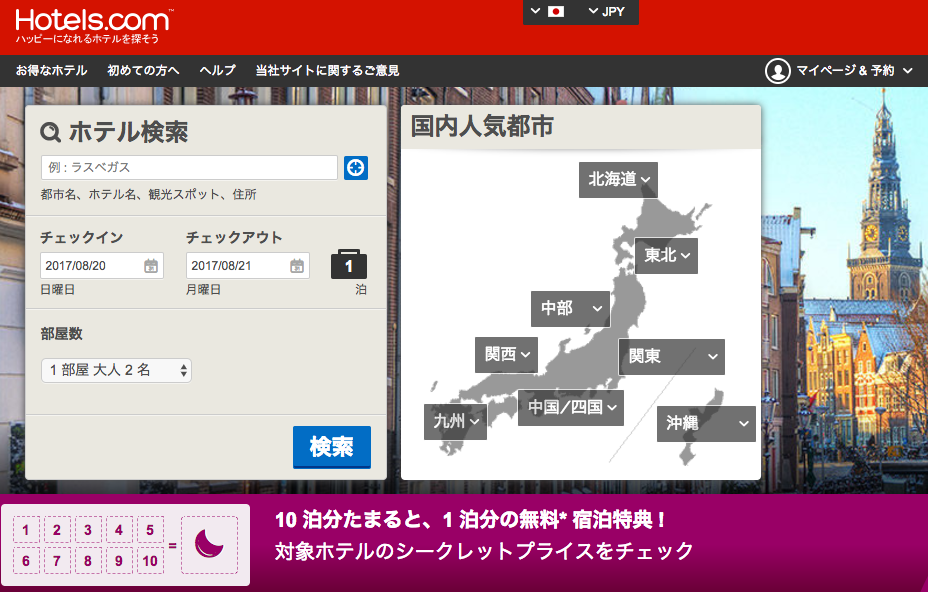The image size is (928, 592).
Task: Click the moon free-night reward icon
Action: [210, 545]
